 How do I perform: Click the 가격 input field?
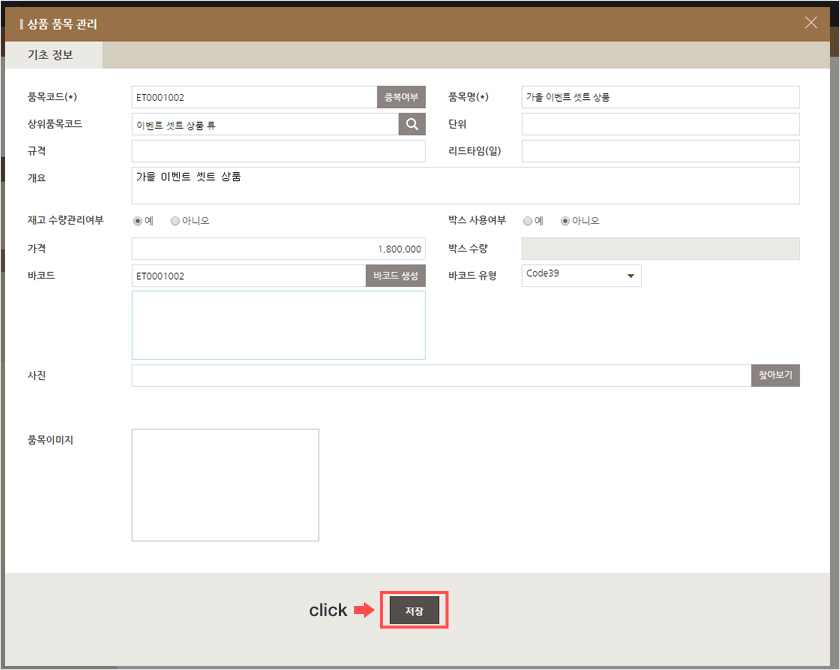[x=279, y=249]
